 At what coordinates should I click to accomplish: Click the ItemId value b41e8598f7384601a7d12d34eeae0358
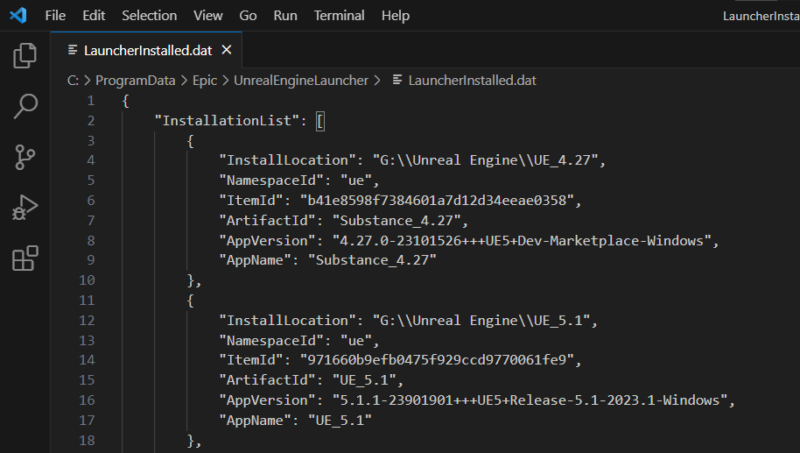click(x=437, y=200)
